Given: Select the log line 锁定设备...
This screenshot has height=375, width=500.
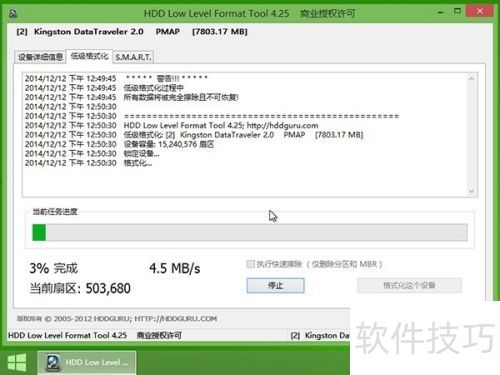Looking at the screenshot, I should tap(92, 154).
